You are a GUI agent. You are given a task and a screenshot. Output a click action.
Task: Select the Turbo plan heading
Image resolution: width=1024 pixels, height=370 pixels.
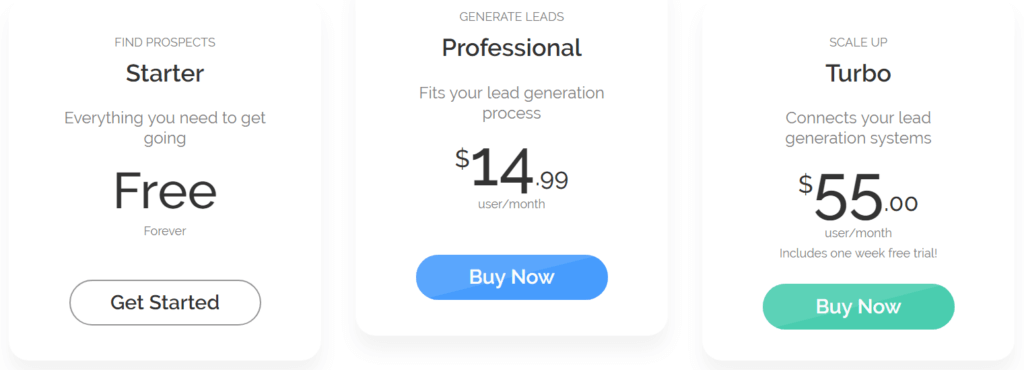click(x=858, y=73)
